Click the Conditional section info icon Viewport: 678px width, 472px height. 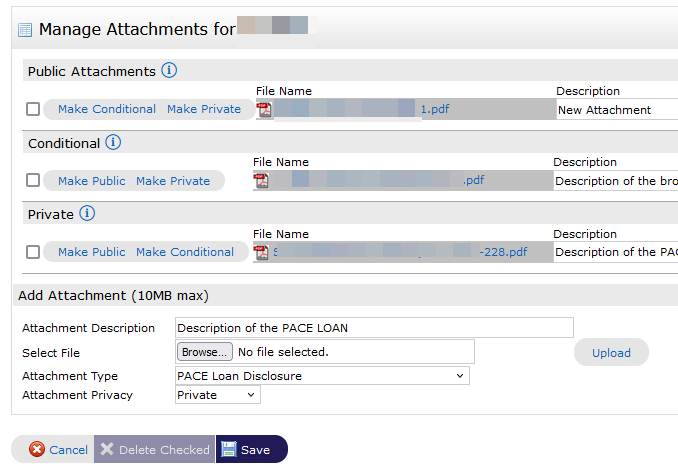click(x=113, y=143)
